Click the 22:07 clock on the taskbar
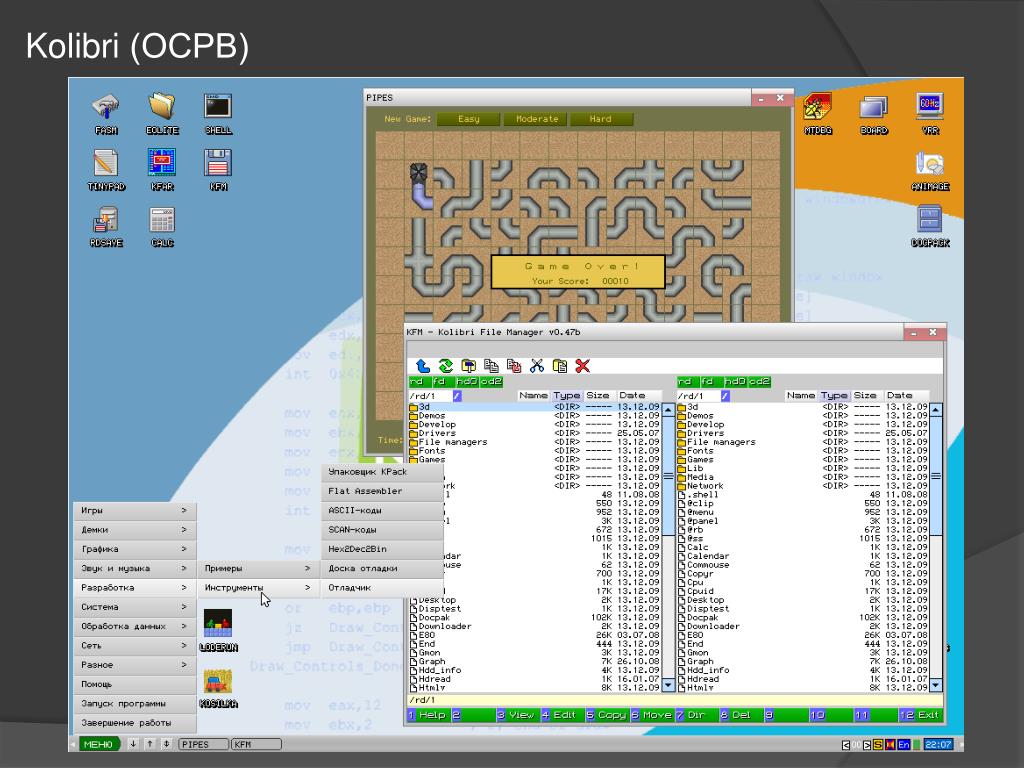The width and height of the screenshot is (1024, 768). [938, 744]
